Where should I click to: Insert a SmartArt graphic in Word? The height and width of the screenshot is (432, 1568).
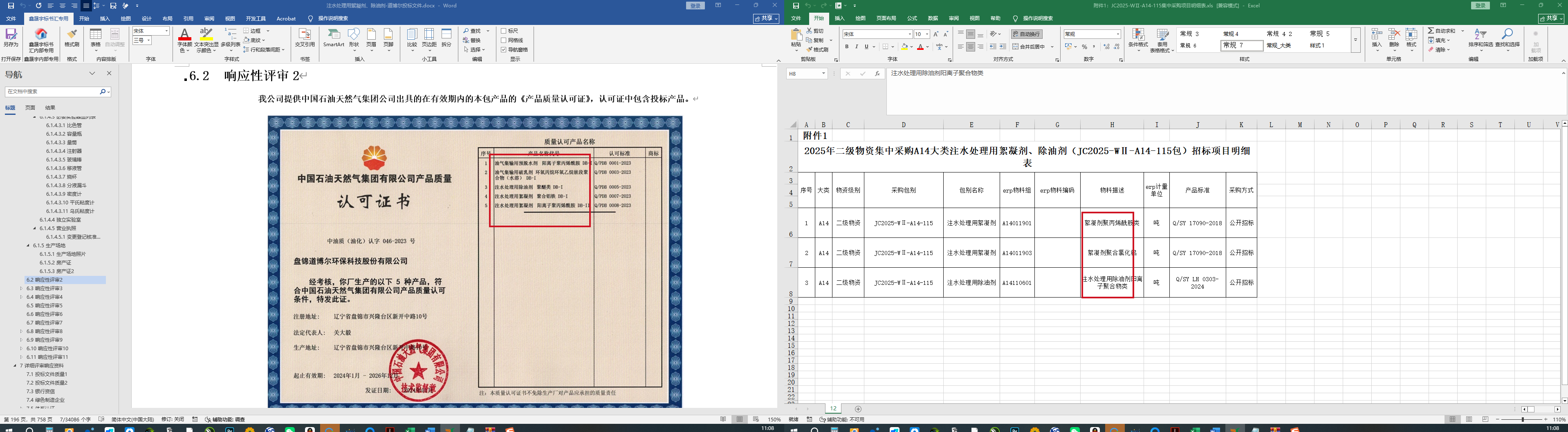pyautogui.click(x=334, y=37)
